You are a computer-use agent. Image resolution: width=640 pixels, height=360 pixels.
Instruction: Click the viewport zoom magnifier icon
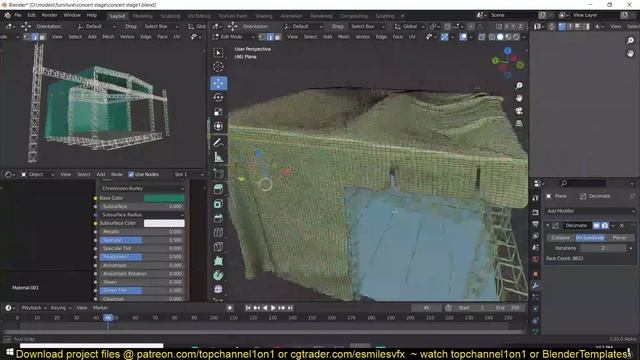pyautogui.click(x=519, y=85)
